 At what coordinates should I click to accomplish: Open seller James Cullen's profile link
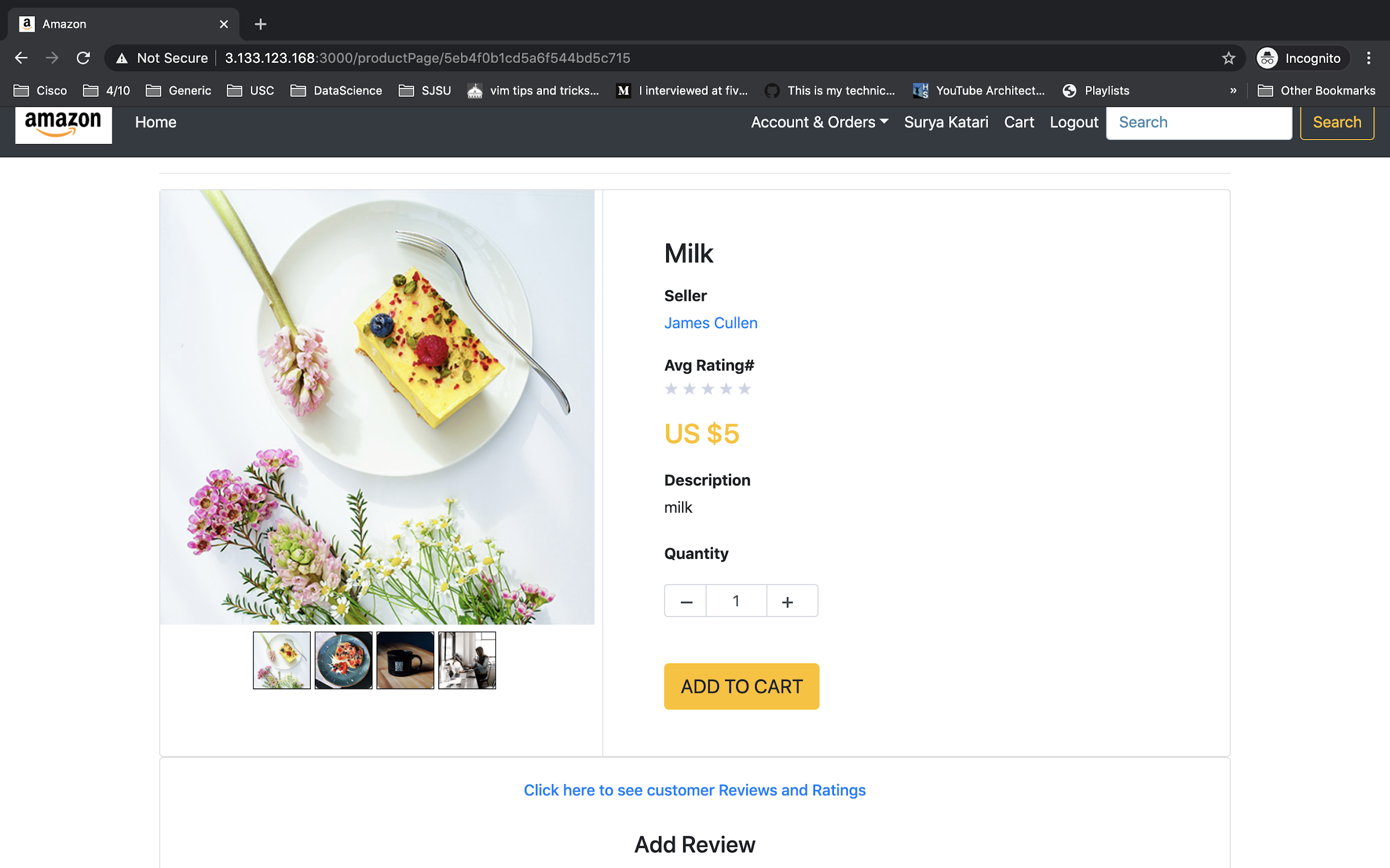[711, 323]
